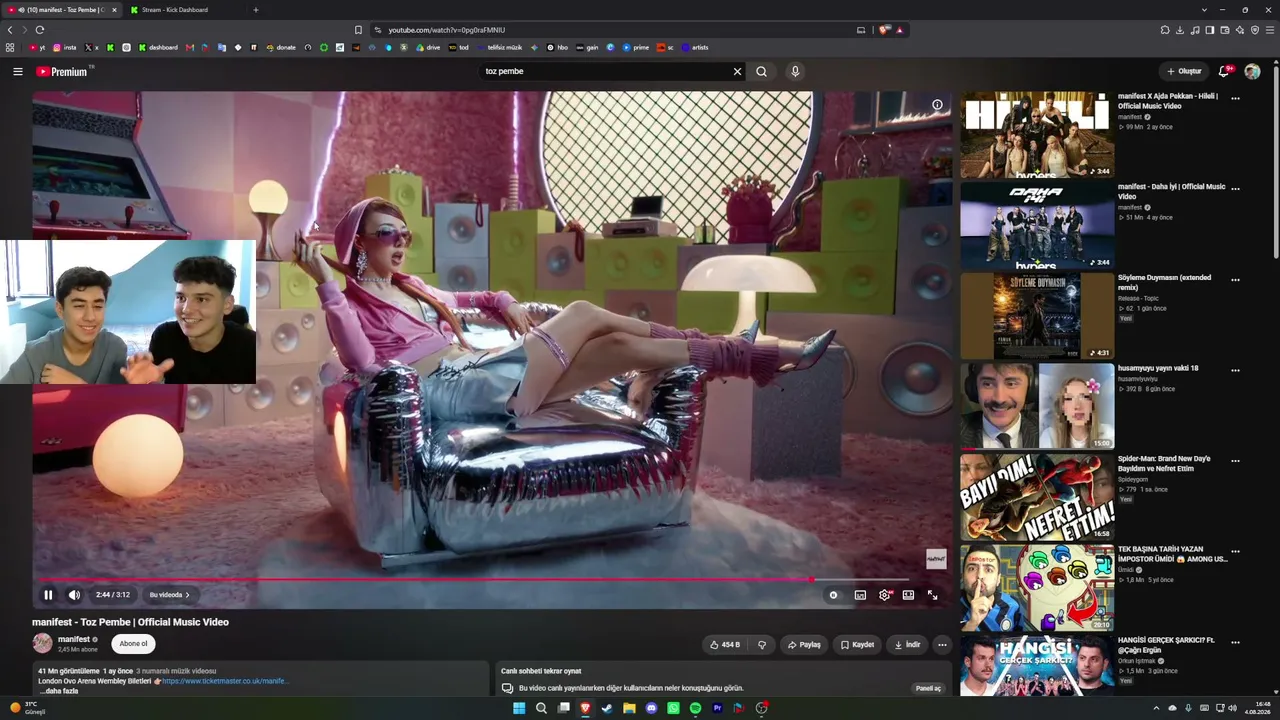This screenshot has height=720, width=1280.
Task: Open a new browser tab
Action: coord(255,10)
